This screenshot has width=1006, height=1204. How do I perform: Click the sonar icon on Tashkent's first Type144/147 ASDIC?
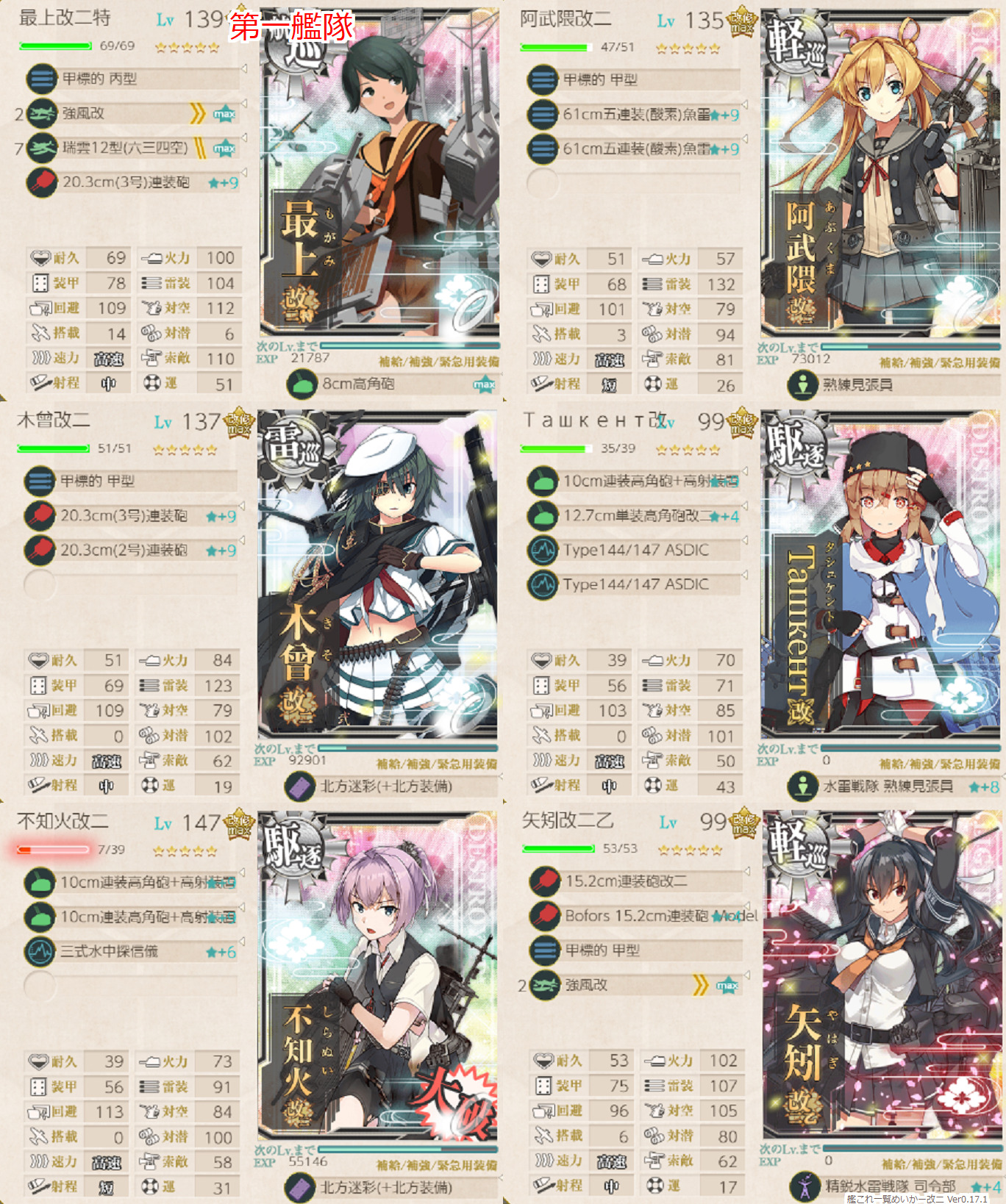543,550
